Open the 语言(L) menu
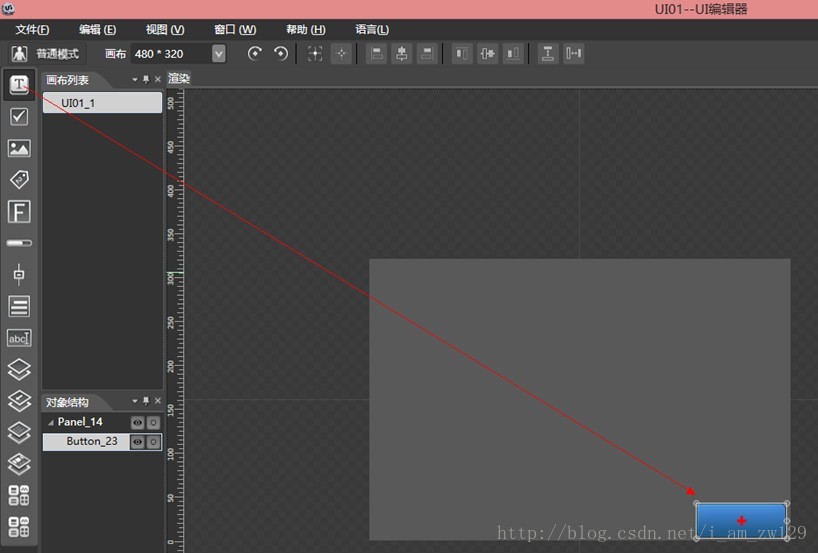The image size is (818, 553). [372, 30]
